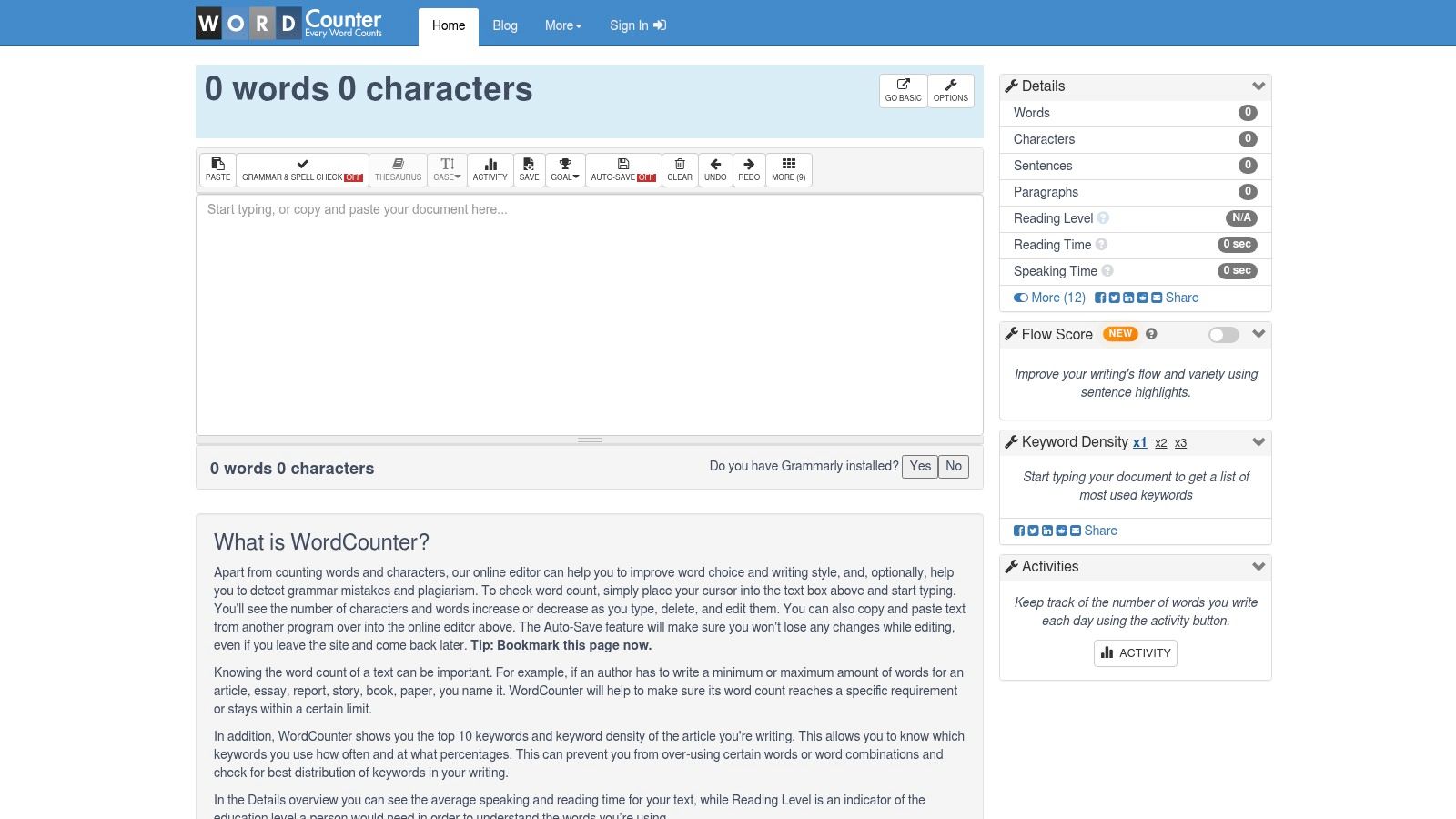This screenshot has width=1456, height=819.
Task: Save the document via toolbar Save icon
Action: coord(529,169)
